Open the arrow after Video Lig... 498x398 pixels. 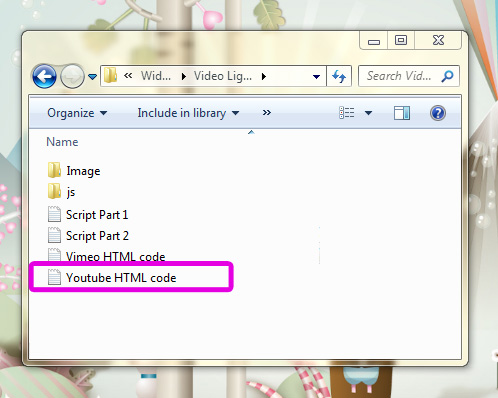pyautogui.click(x=264, y=77)
